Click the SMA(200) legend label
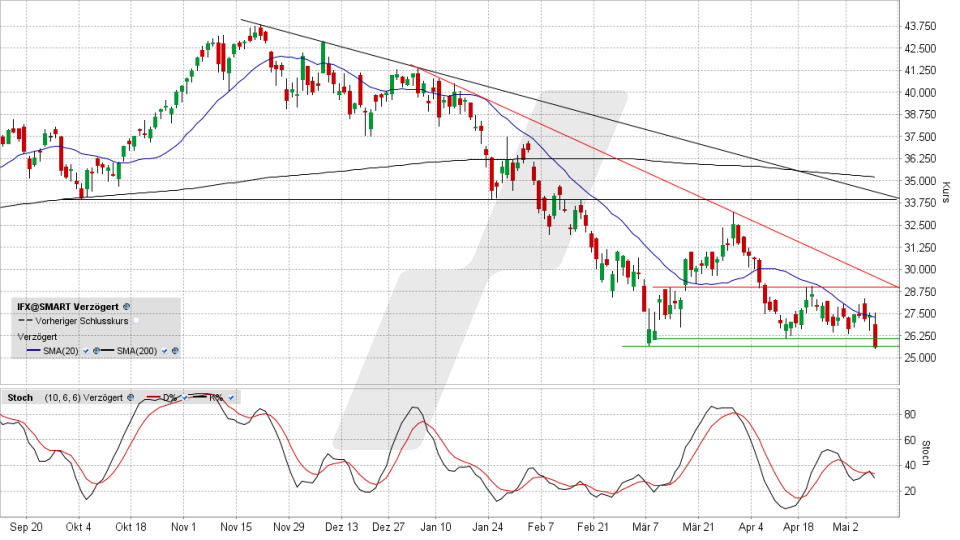Image resolution: width=960 pixels, height=540 pixels. point(137,351)
